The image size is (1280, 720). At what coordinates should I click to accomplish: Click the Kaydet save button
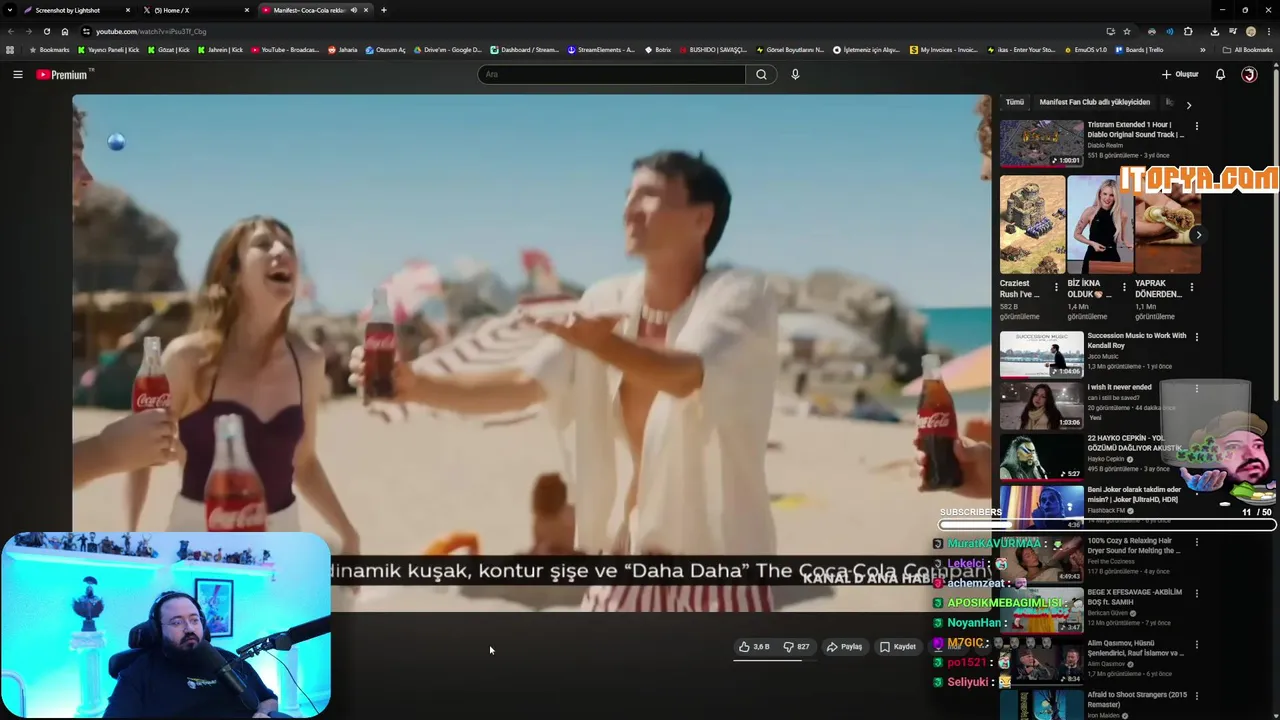coord(897,647)
